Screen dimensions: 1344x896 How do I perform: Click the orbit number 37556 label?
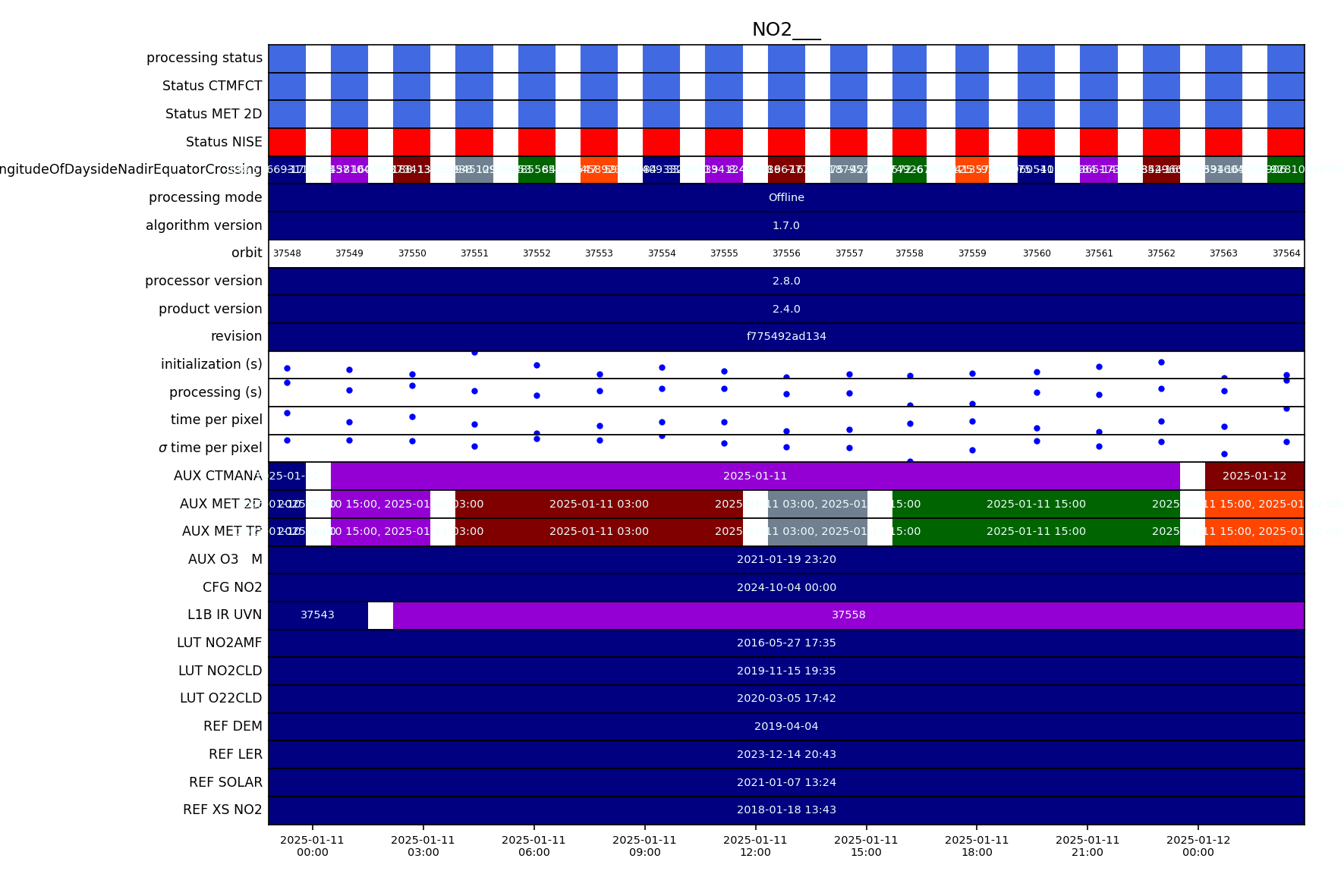786,253
